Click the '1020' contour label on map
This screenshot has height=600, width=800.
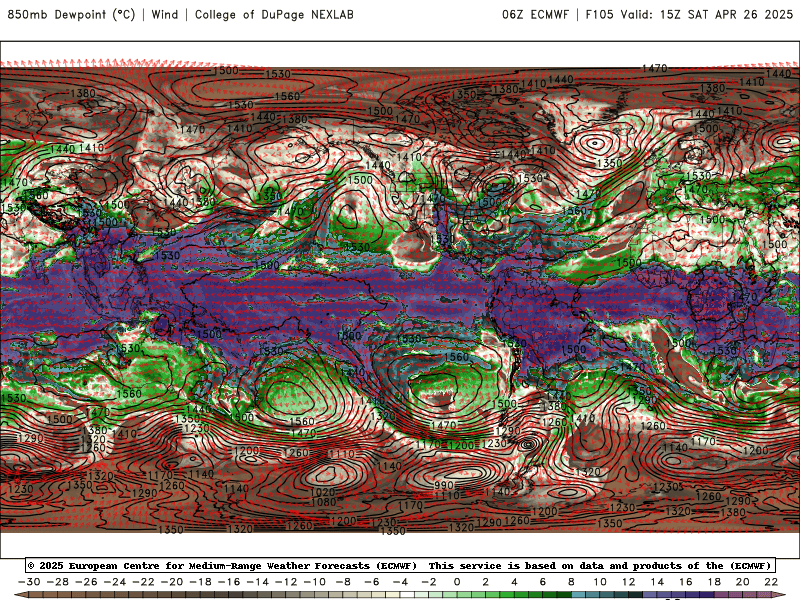pyautogui.click(x=322, y=492)
